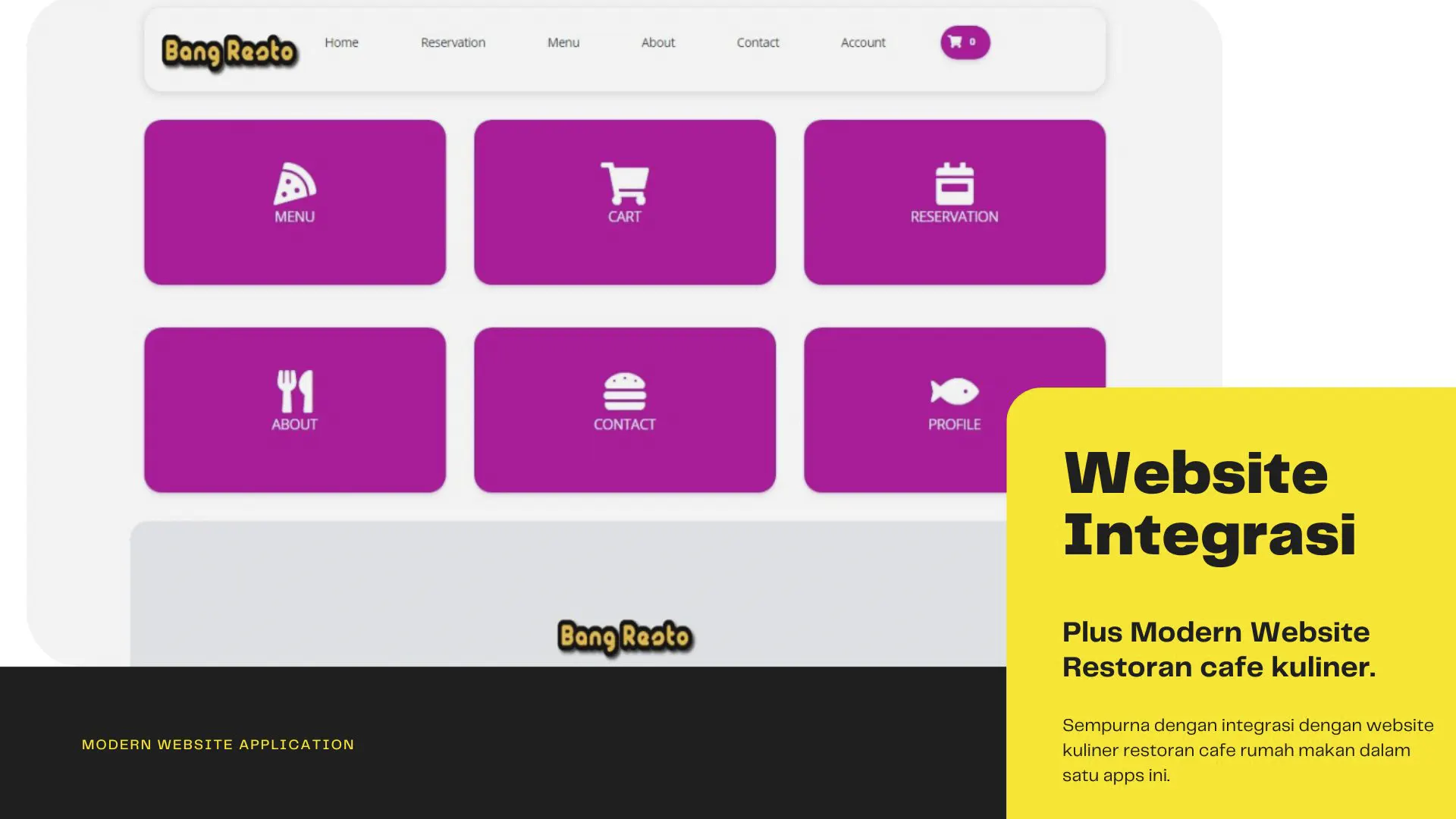
Task: Toggle the cart item count display
Action: tap(962, 41)
